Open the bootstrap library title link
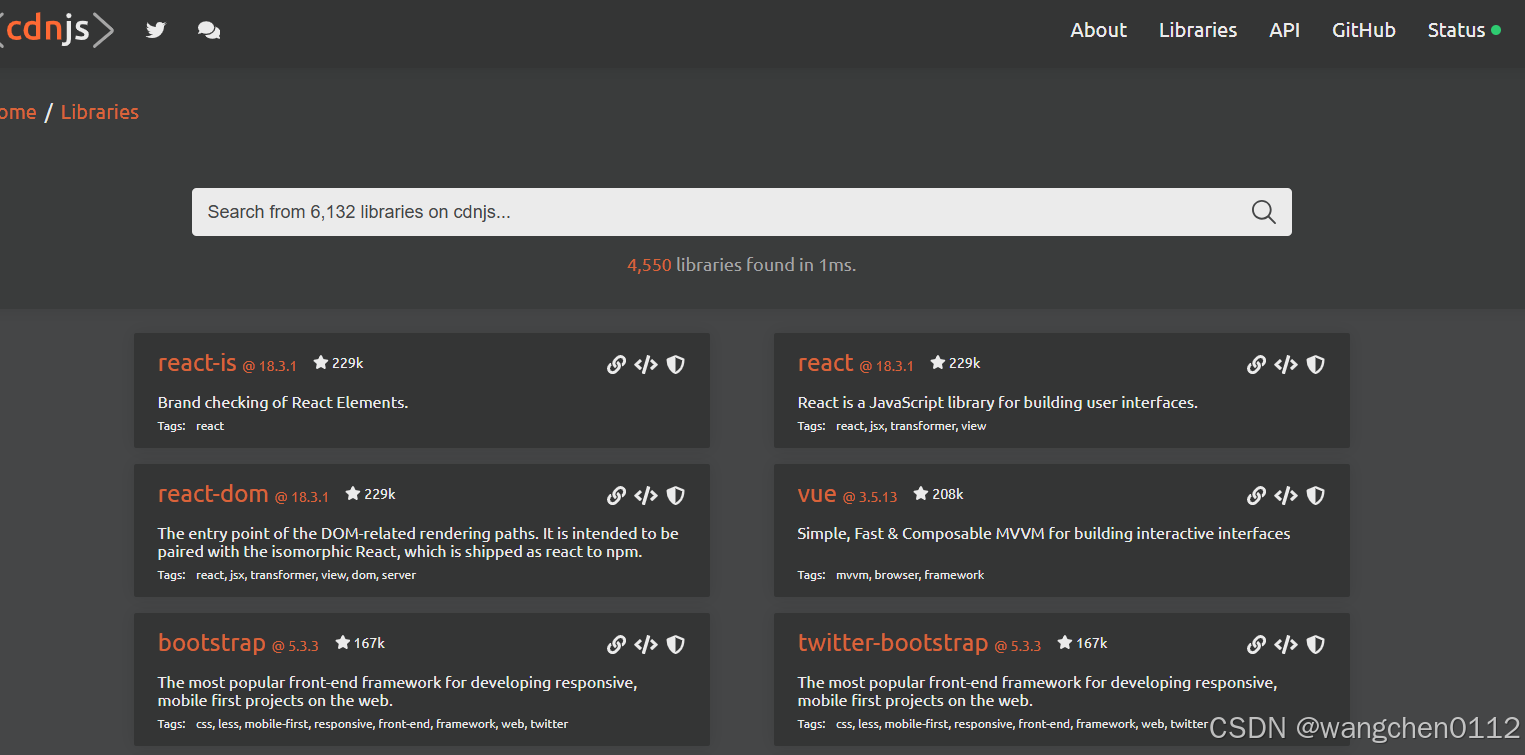1525x755 pixels. click(212, 643)
